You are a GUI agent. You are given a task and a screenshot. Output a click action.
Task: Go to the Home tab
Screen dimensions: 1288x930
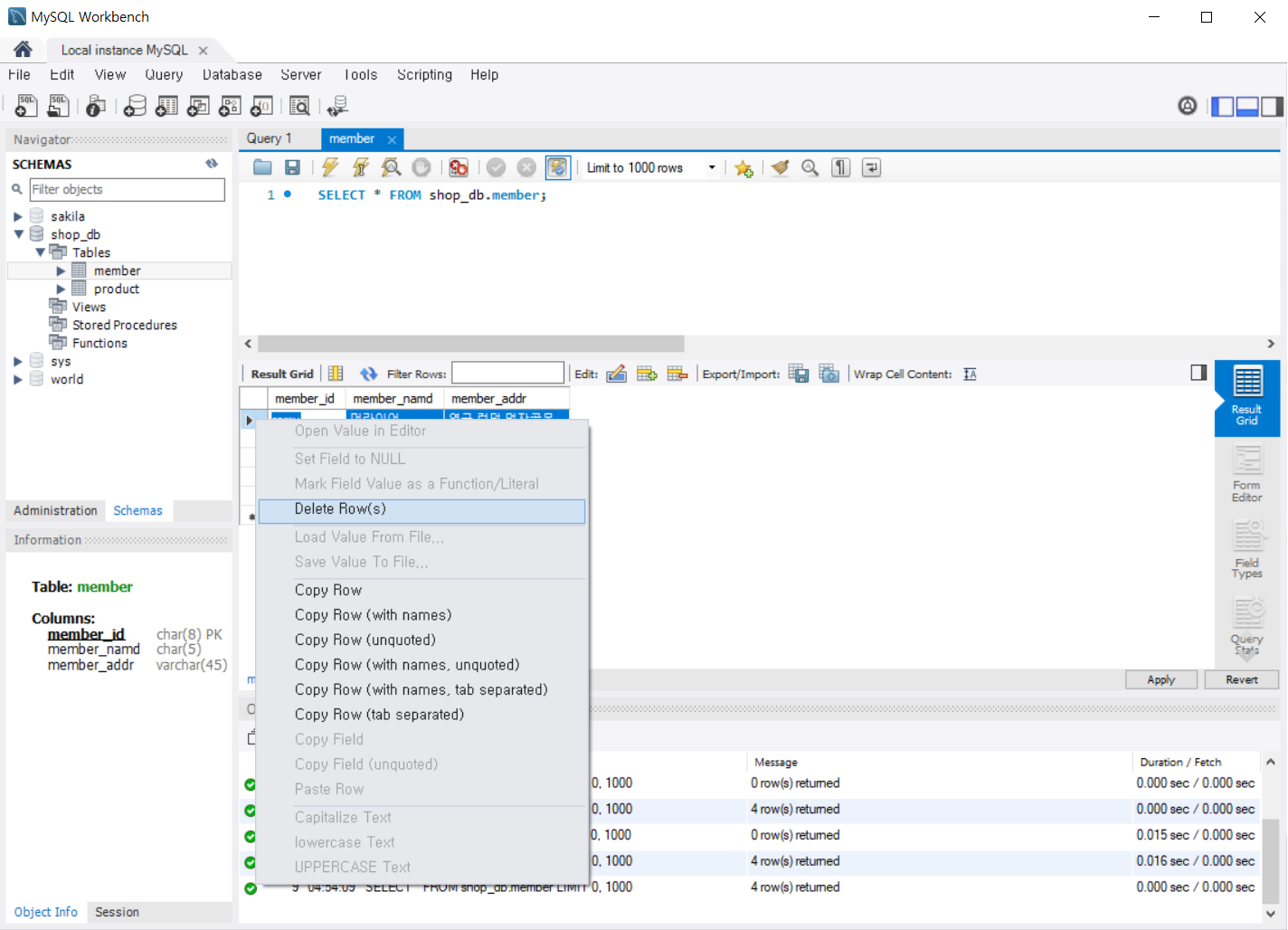click(x=23, y=50)
